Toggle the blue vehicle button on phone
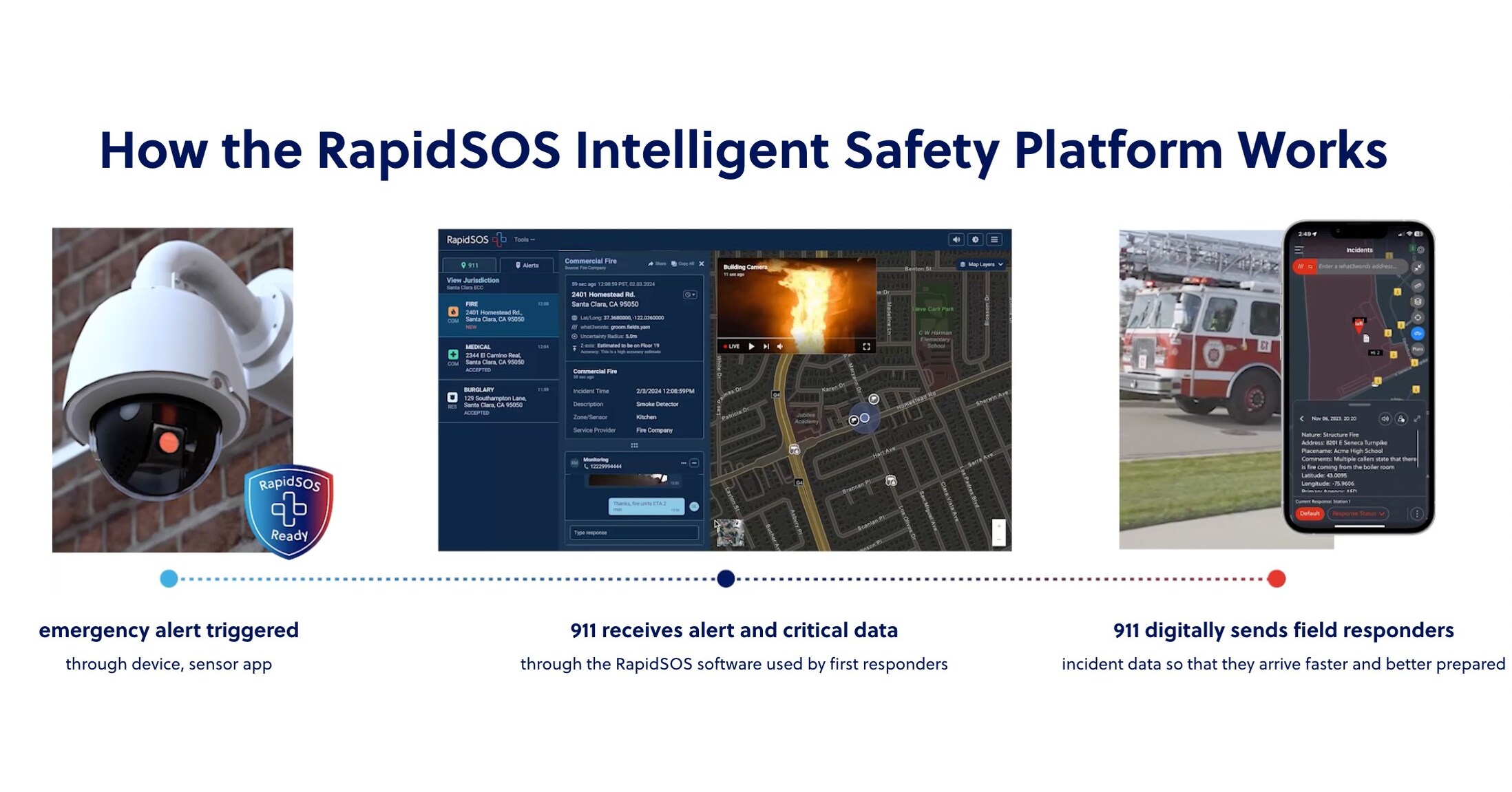This screenshot has height=792, width=1512. tap(1418, 334)
